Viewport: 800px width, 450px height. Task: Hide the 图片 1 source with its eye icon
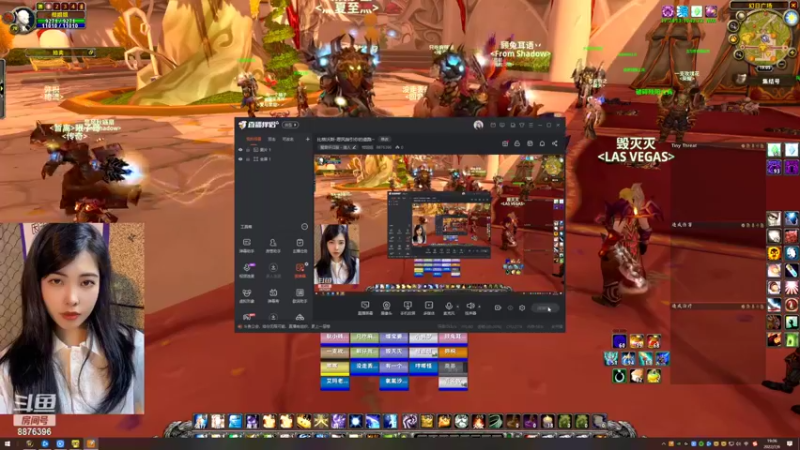(x=240, y=150)
